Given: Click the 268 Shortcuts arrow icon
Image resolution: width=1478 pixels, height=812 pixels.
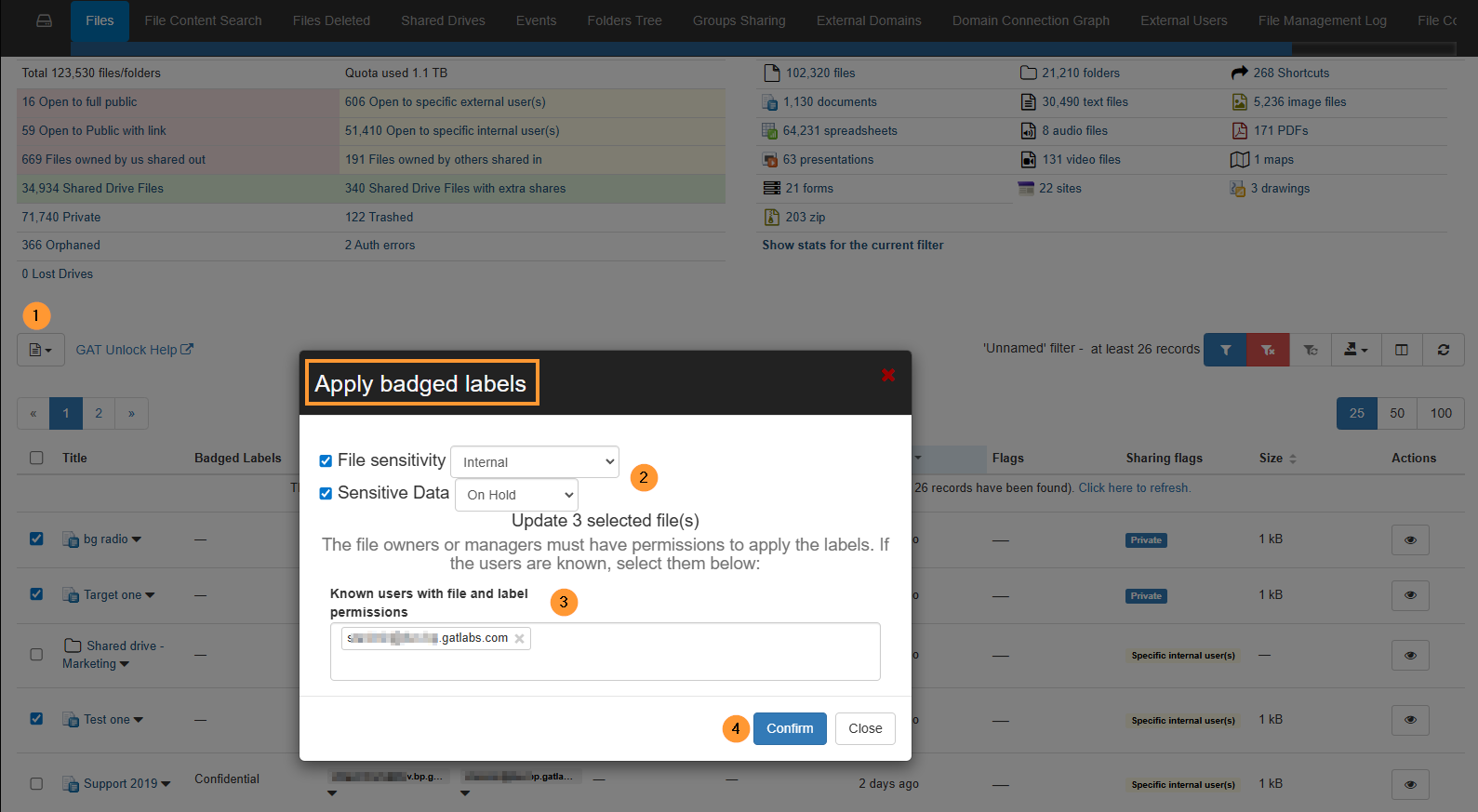Looking at the screenshot, I should point(1239,73).
